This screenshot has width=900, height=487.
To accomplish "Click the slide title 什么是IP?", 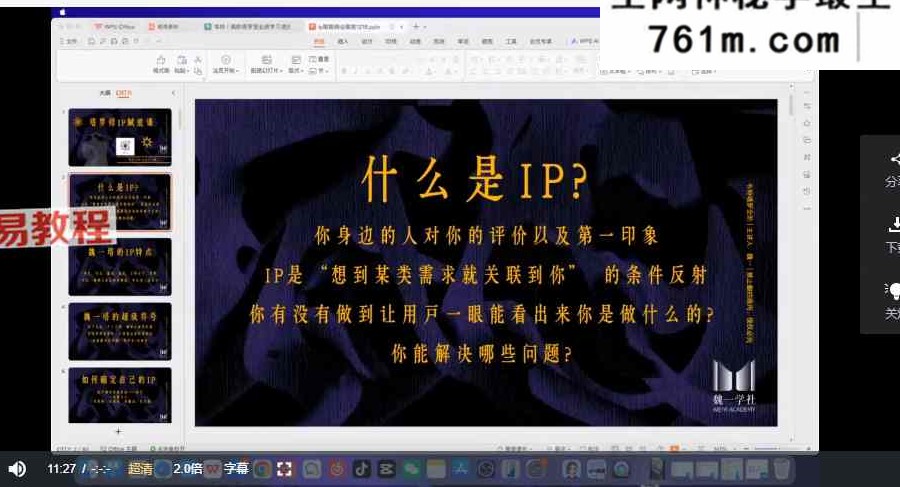I will pos(475,180).
